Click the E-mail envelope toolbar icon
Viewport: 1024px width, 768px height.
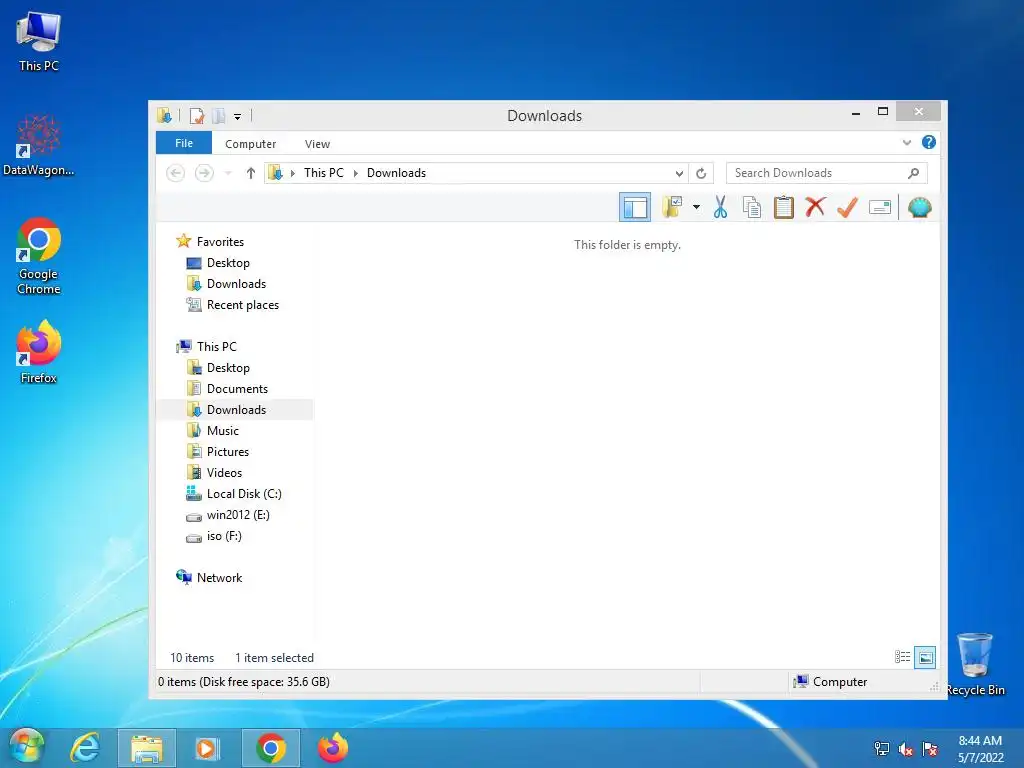(x=880, y=208)
